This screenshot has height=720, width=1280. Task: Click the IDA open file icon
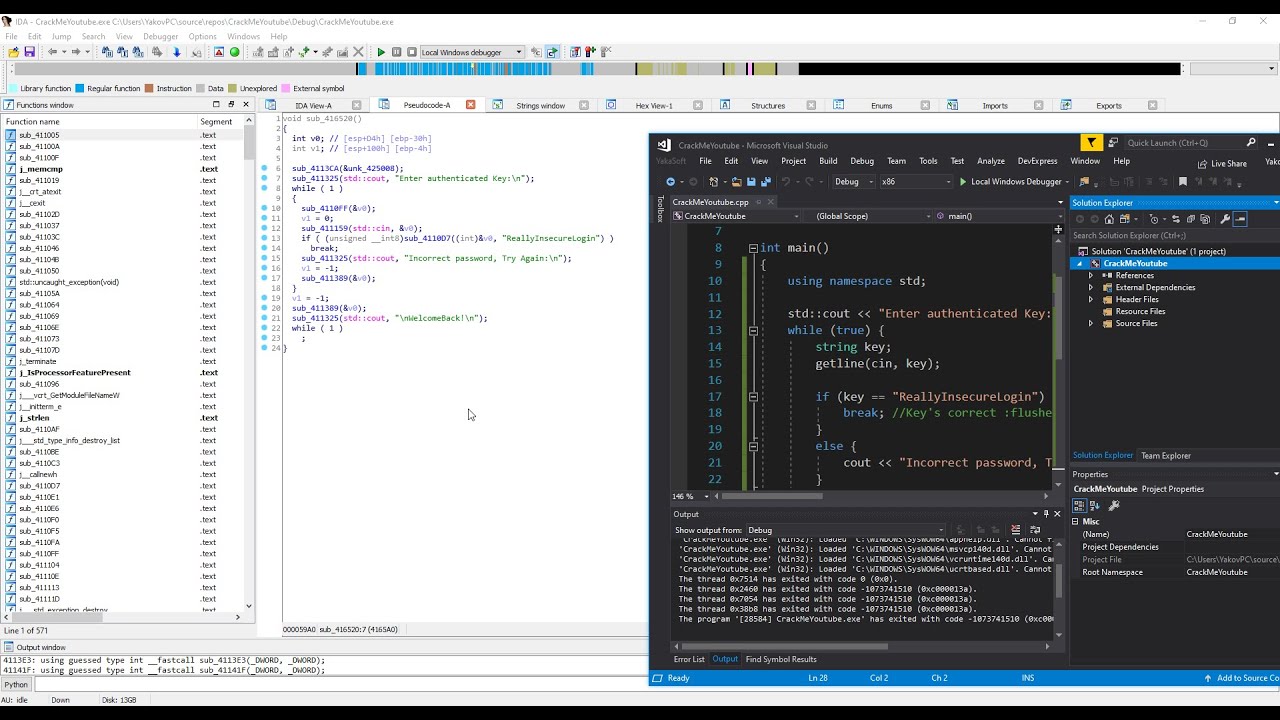tap(13, 52)
